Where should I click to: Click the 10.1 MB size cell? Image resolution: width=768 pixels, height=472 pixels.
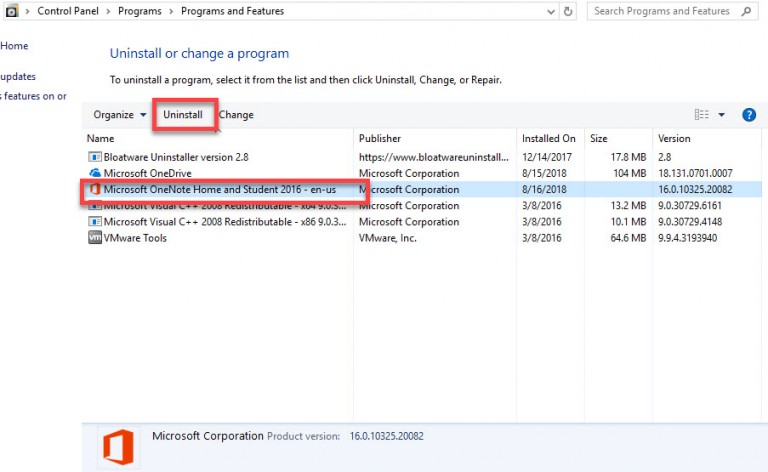coord(628,222)
